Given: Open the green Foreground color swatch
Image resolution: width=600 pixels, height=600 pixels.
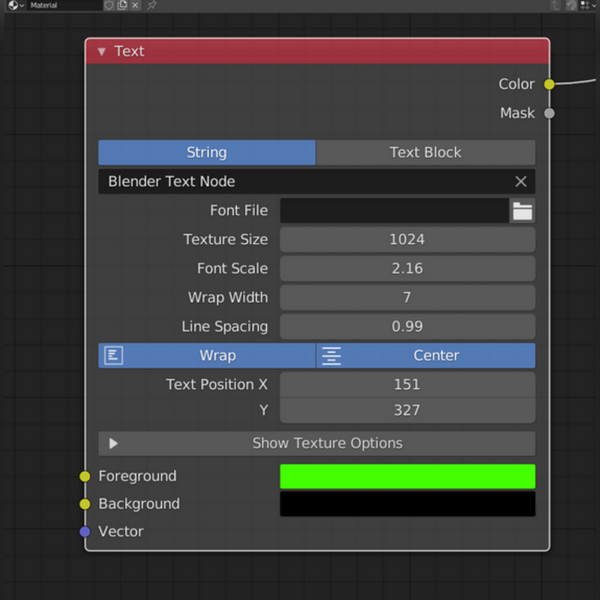Looking at the screenshot, I should coord(408,476).
